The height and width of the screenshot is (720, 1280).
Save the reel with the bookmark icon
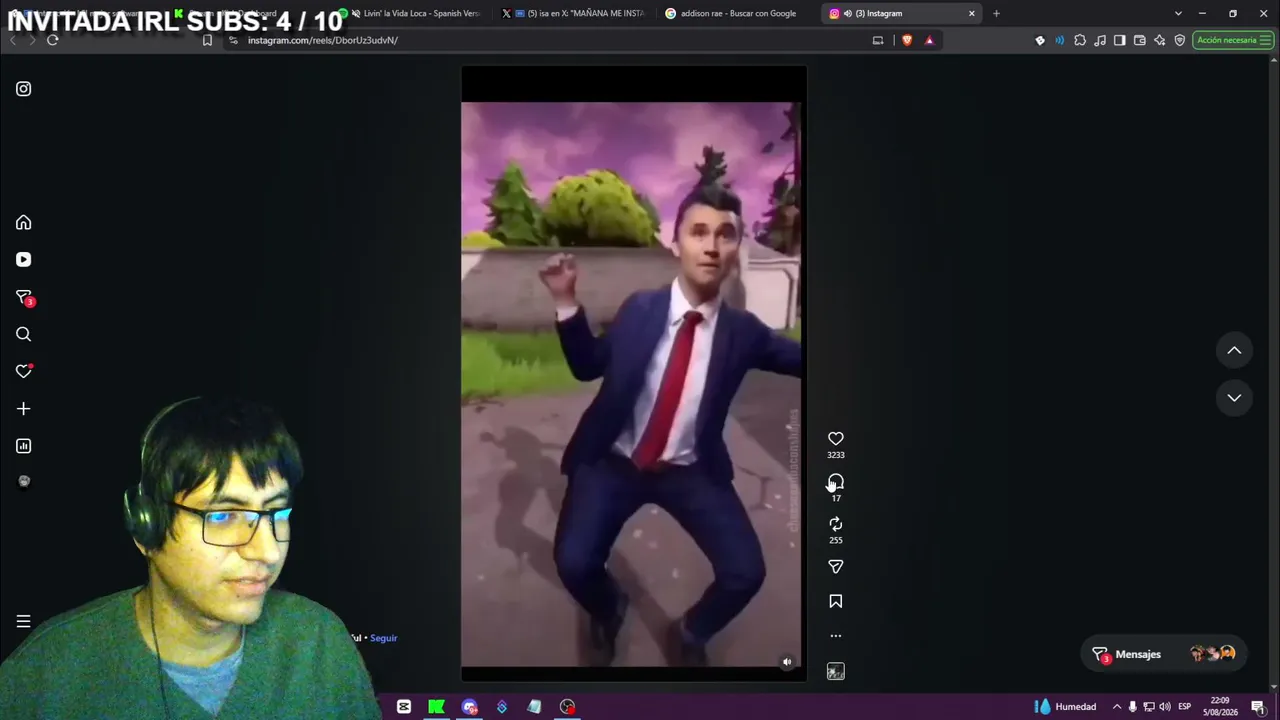pyautogui.click(x=836, y=601)
